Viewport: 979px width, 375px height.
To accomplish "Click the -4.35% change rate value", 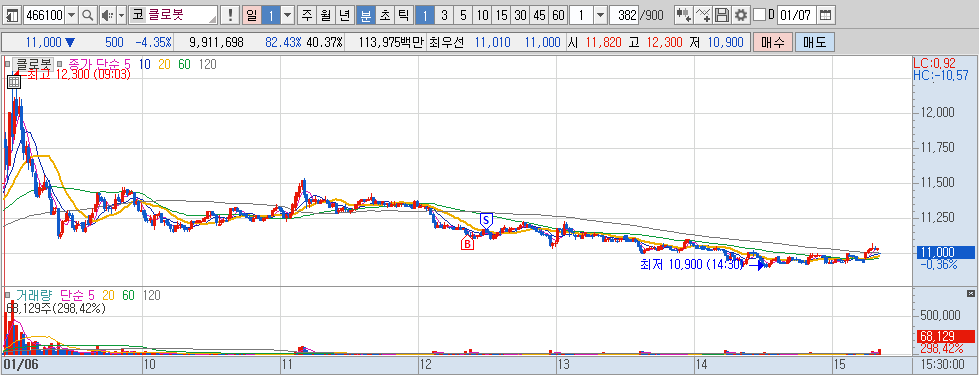I will point(153,42).
